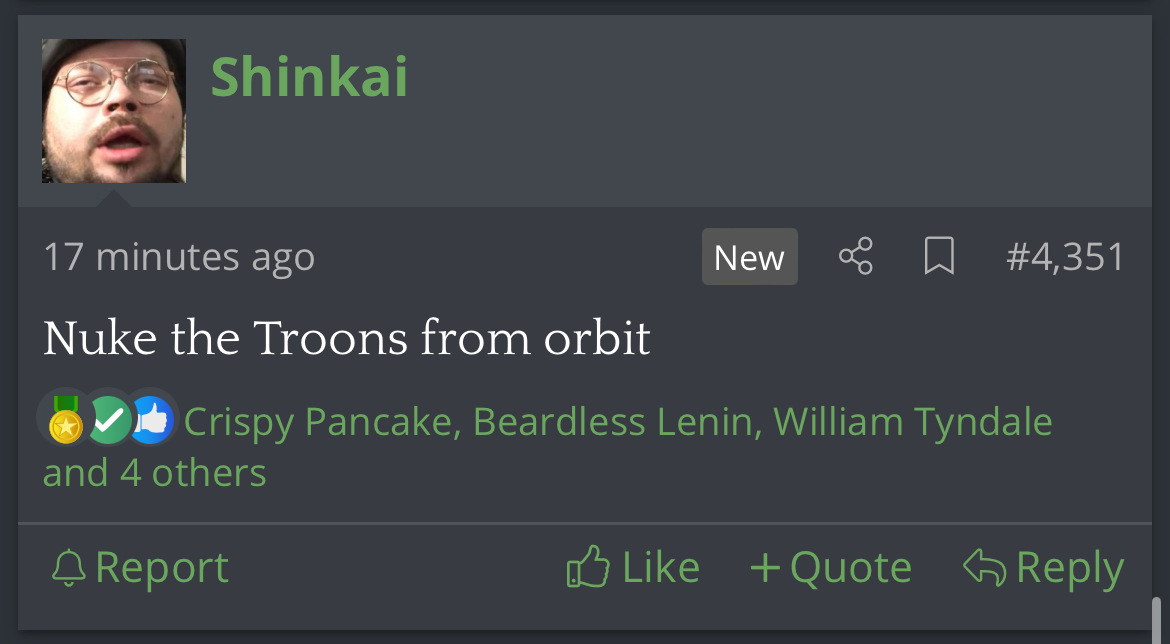Open Crispy Pancake's profile
The height and width of the screenshot is (644, 1170).
click(x=318, y=422)
